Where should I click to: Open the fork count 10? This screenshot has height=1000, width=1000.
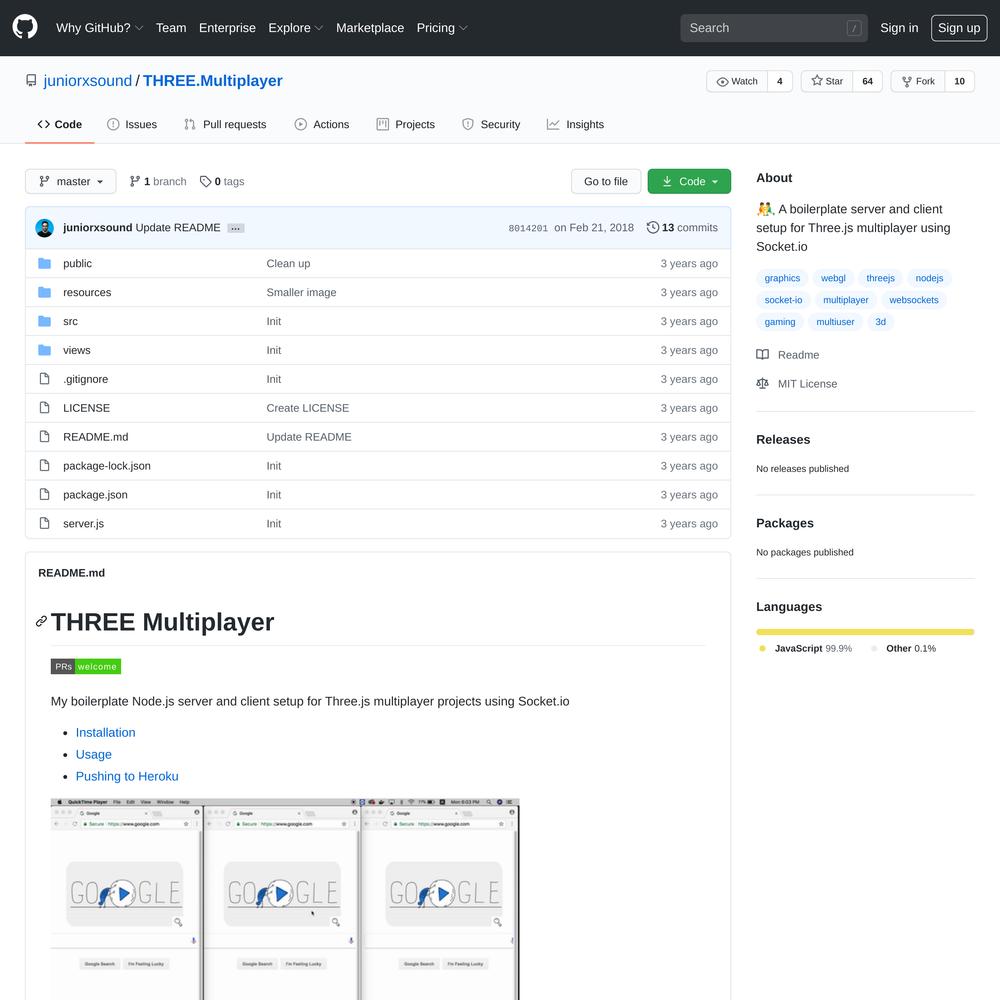tap(959, 81)
